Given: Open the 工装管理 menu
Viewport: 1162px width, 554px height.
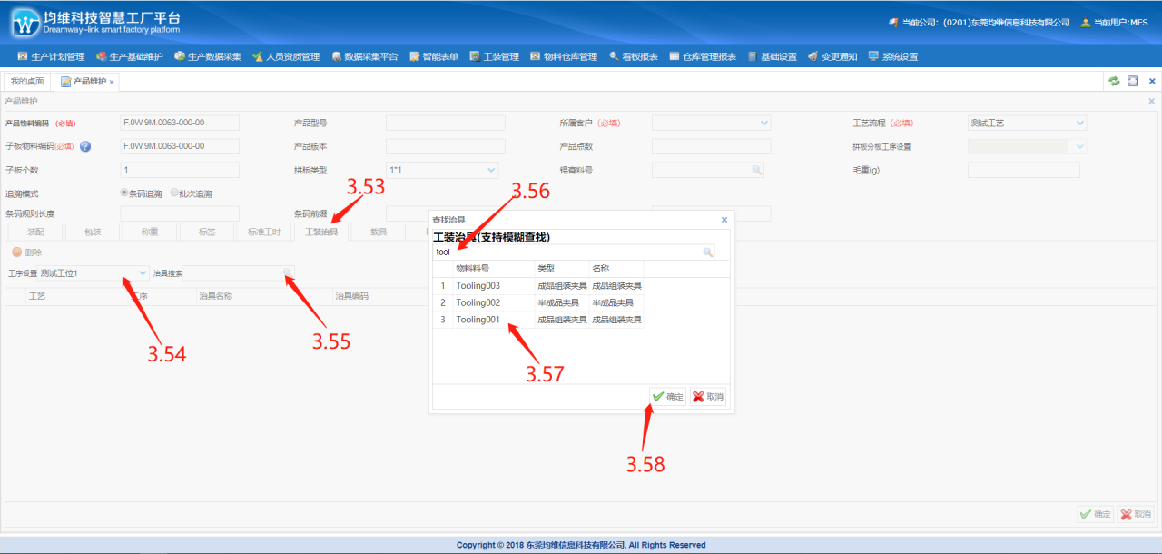Looking at the screenshot, I should (x=494, y=57).
